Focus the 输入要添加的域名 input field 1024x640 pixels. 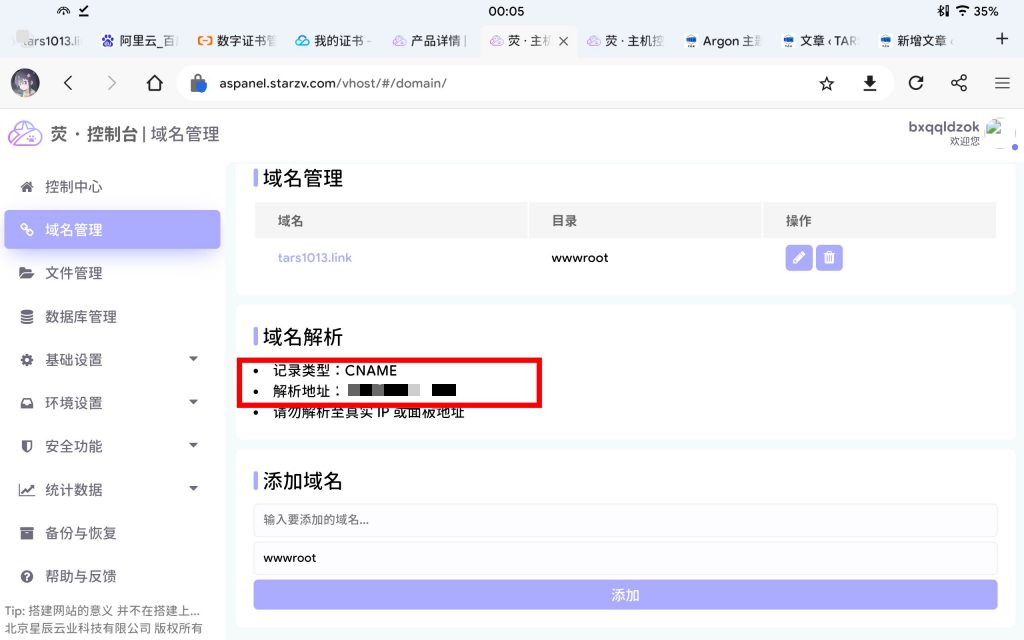click(625, 520)
